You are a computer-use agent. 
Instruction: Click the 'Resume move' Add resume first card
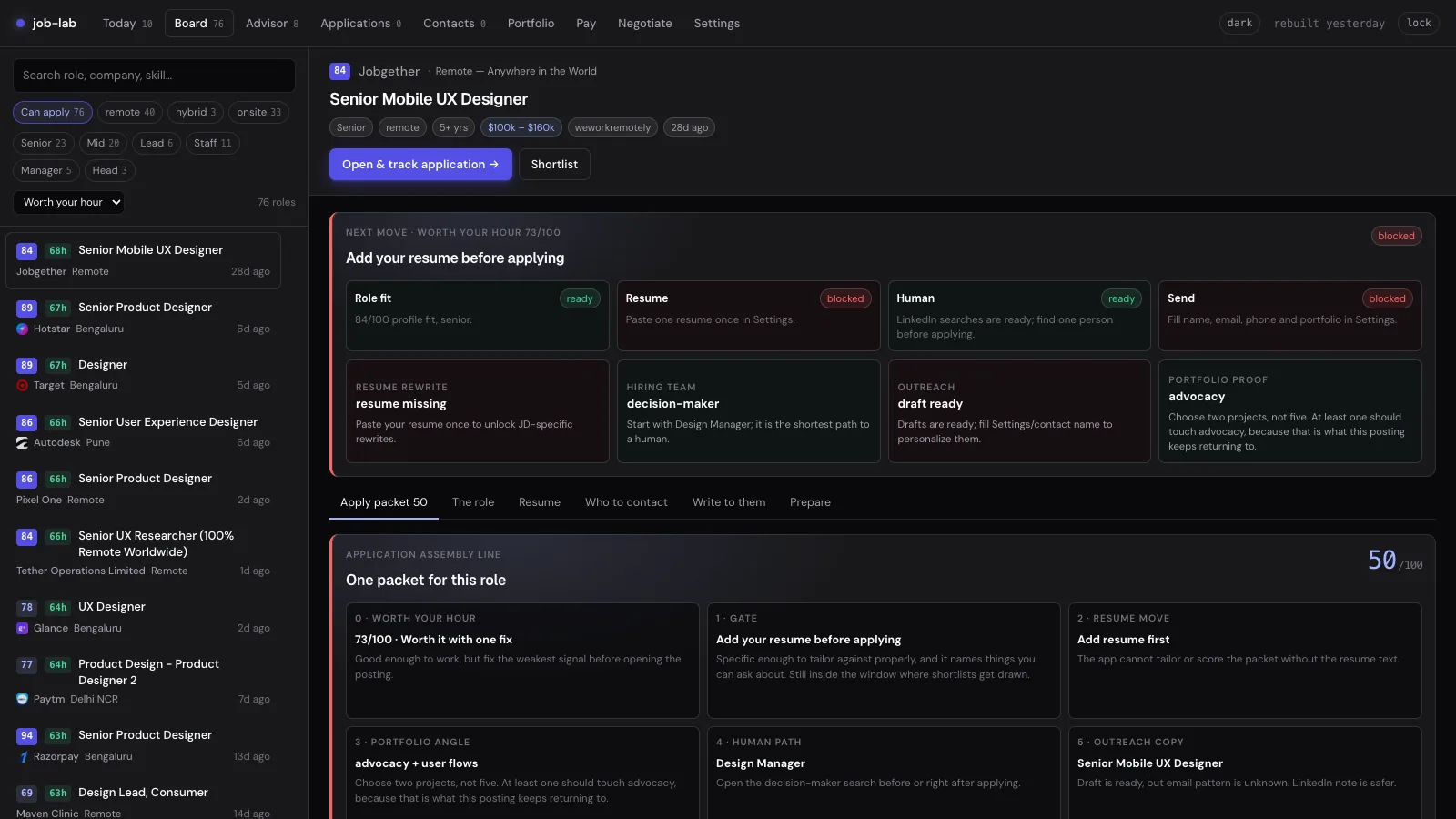click(1245, 661)
